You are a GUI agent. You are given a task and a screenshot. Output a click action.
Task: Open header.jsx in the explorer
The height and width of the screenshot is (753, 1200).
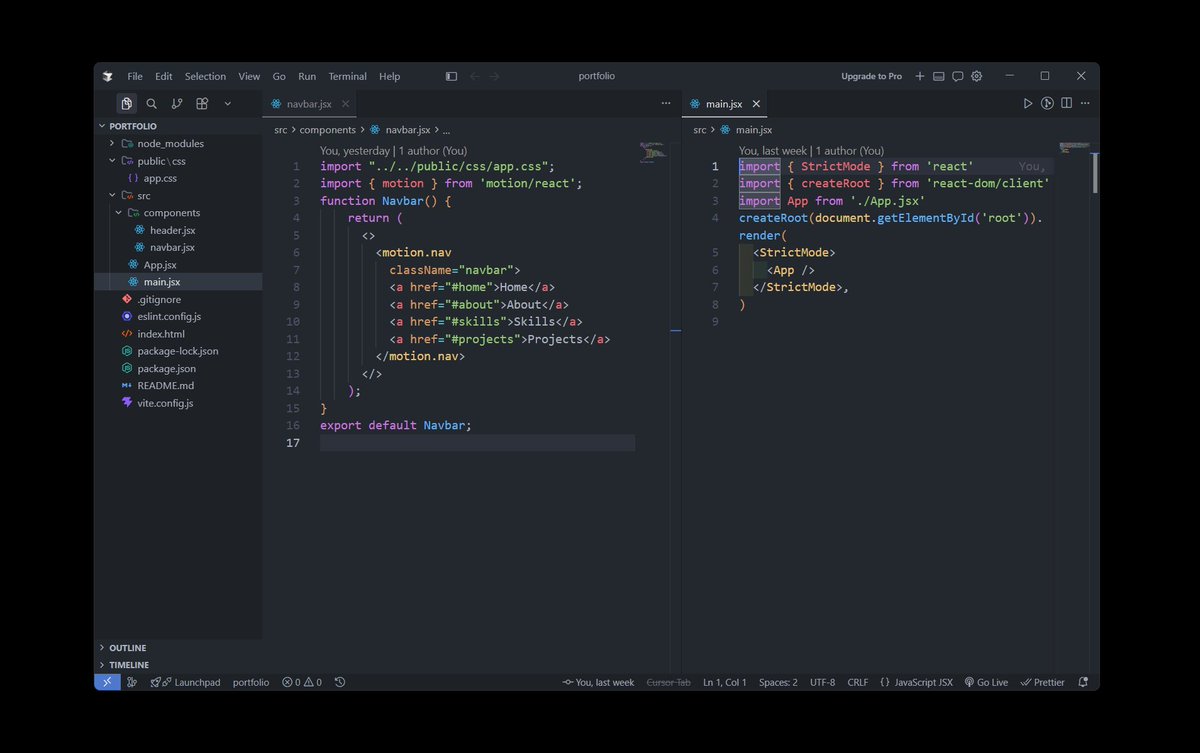click(x=178, y=230)
